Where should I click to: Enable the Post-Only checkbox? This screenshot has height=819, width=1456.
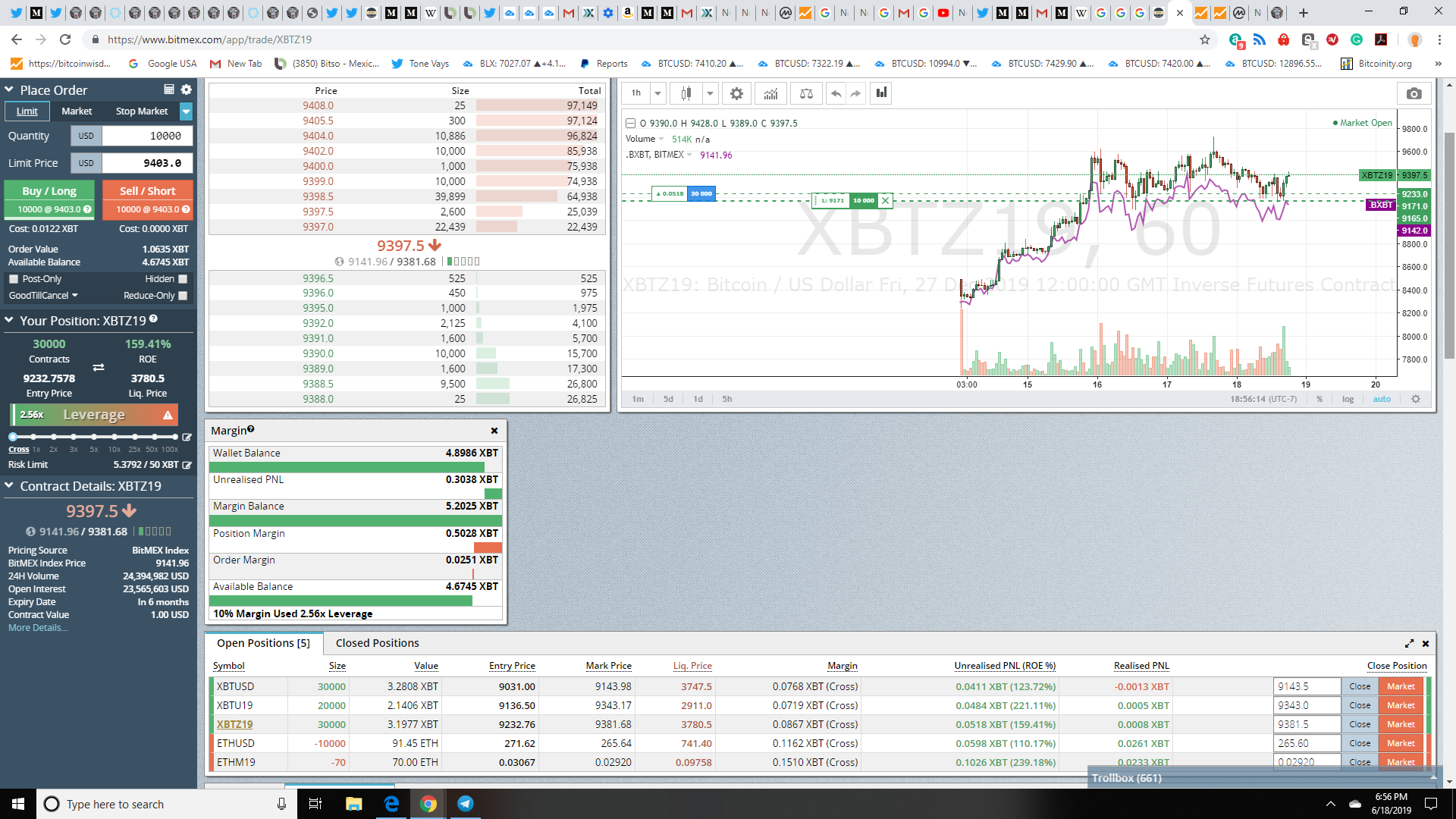tap(14, 279)
